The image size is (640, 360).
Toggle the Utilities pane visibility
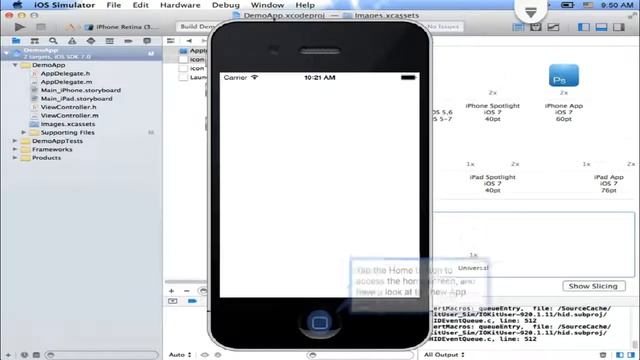[619, 27]
